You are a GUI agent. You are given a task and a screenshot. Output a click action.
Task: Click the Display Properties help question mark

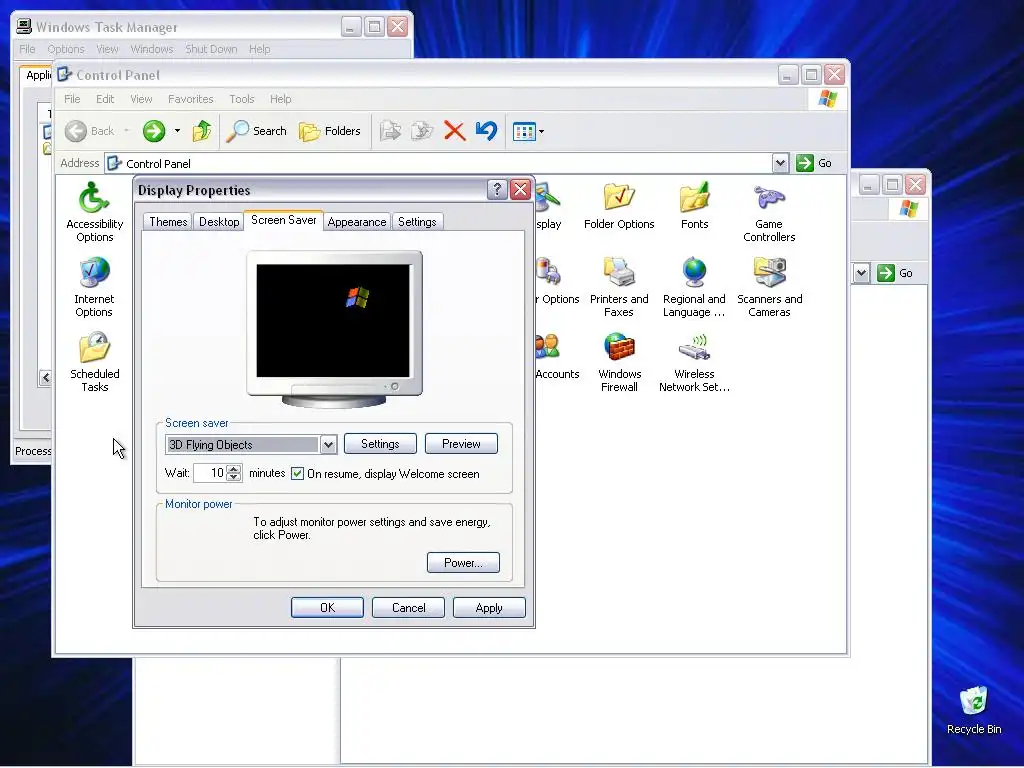point(497,190)
